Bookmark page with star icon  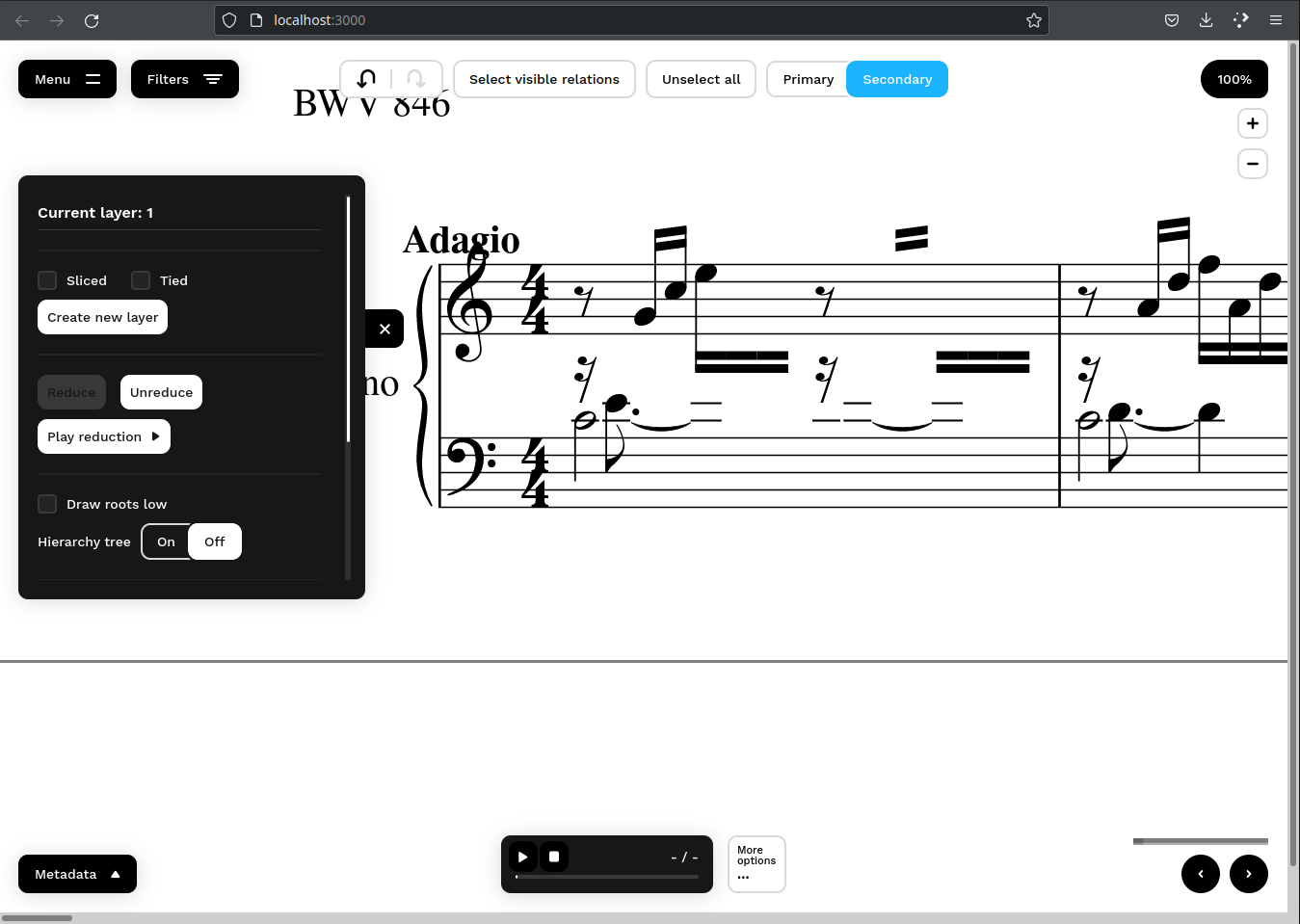(x=1034, y=20)
